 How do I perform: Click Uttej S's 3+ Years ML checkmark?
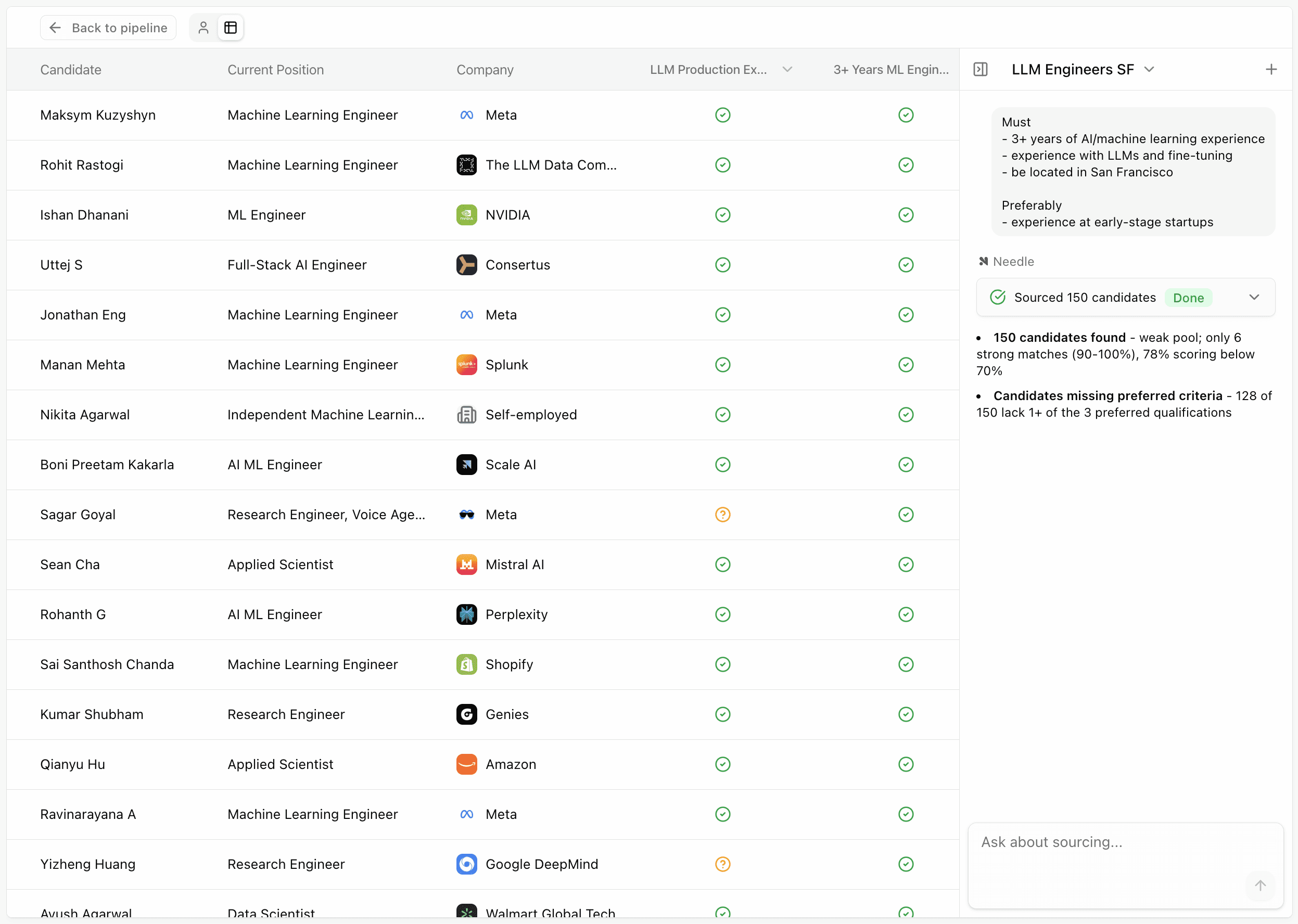pos(906,265)
